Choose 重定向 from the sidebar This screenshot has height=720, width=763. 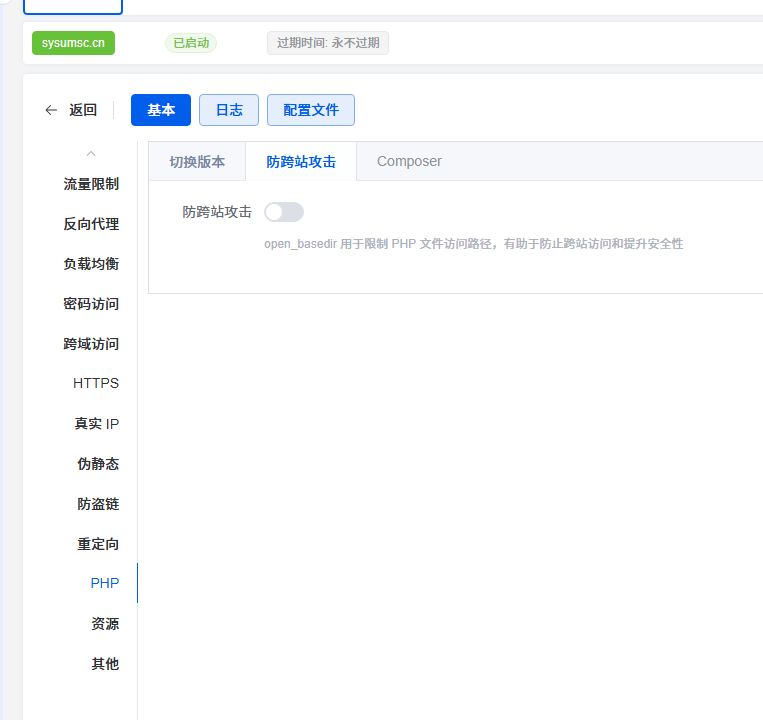(98, 544)
